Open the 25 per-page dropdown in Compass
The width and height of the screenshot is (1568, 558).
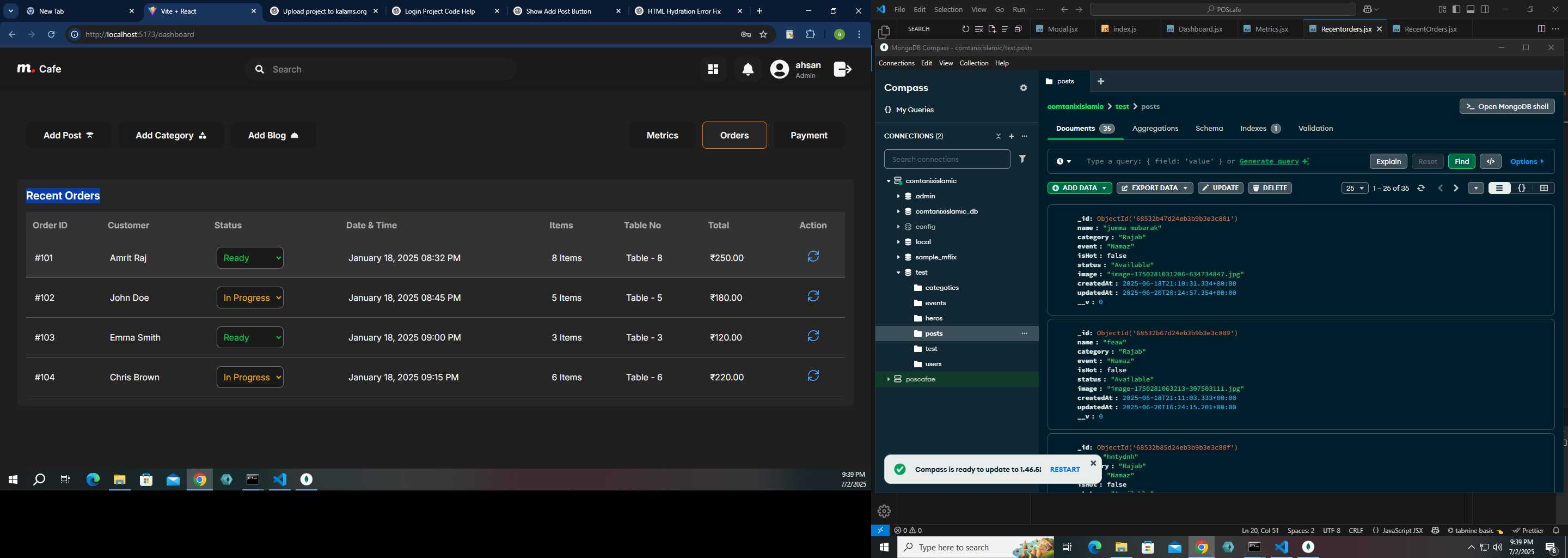(1355, 188)
